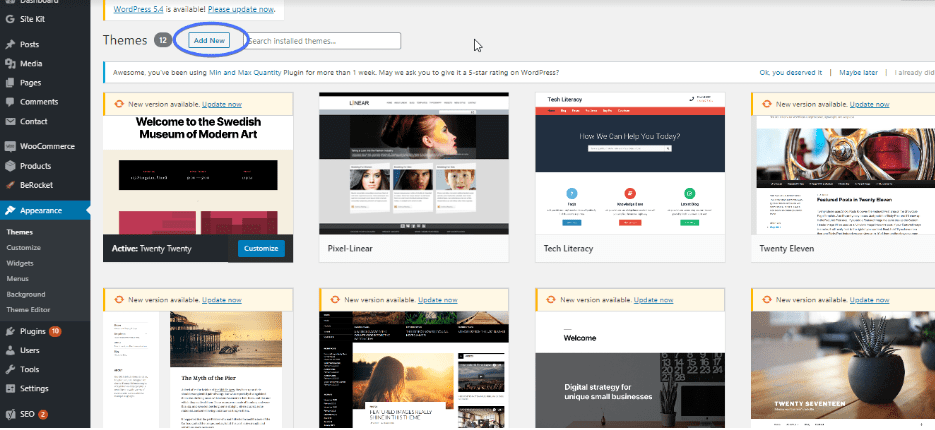The width and height of the screenshot is (935, 430).
Task: Open the Theme Editor submenu item
Action: click(x=28, y=310)
